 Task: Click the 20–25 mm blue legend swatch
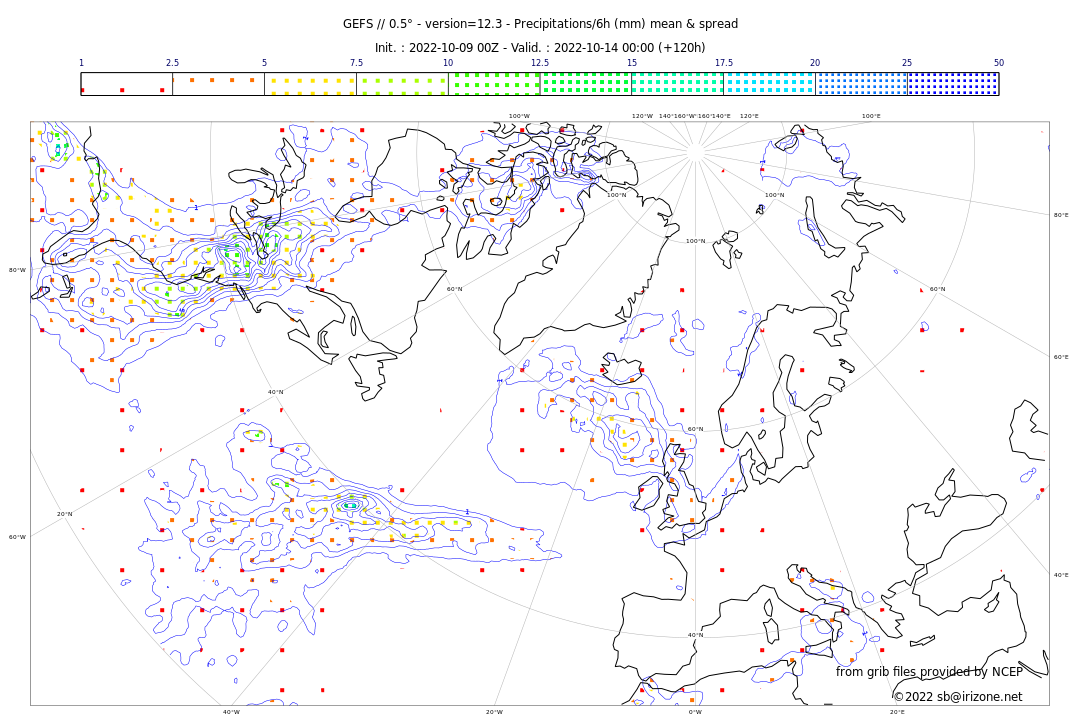coord(861,84)
